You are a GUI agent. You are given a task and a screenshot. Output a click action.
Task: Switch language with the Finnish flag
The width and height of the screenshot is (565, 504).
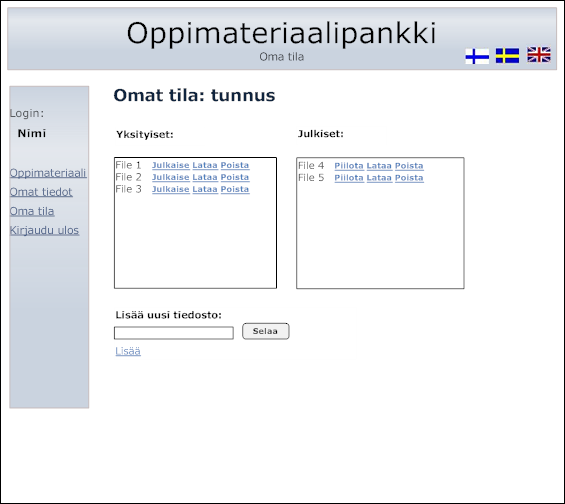[477, 57]
